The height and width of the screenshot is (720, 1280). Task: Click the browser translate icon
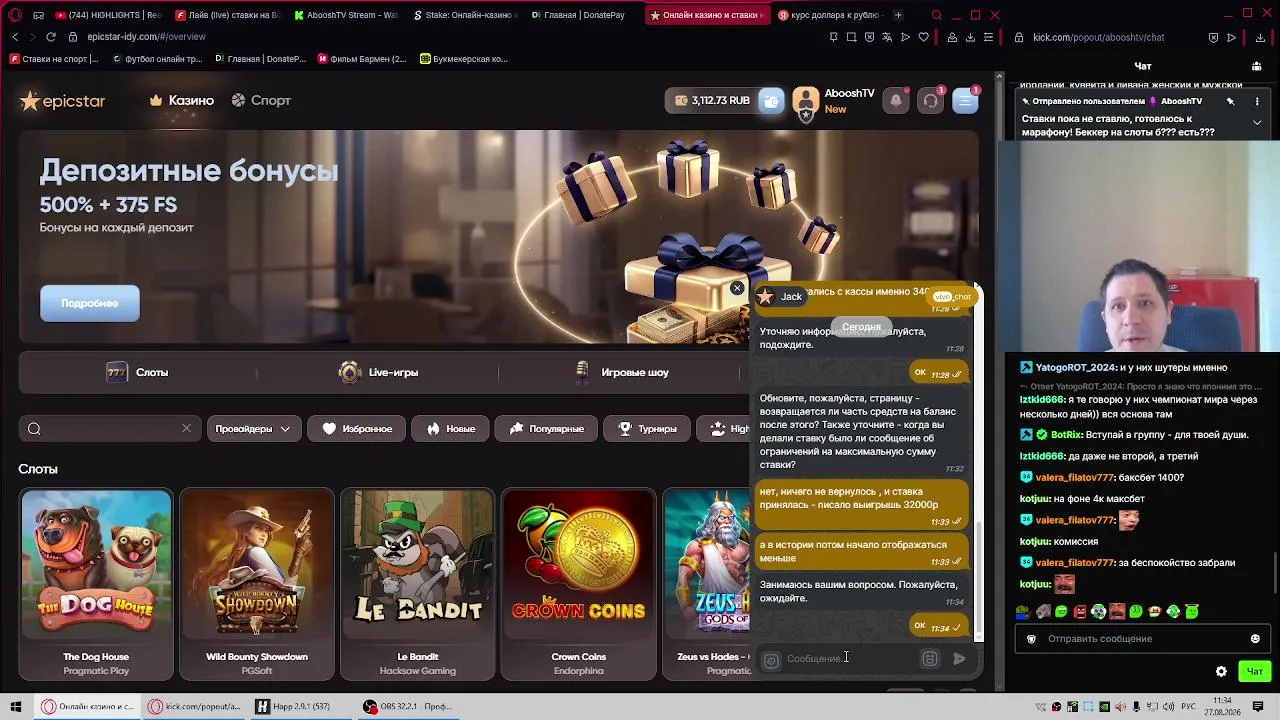click(887, 37)
